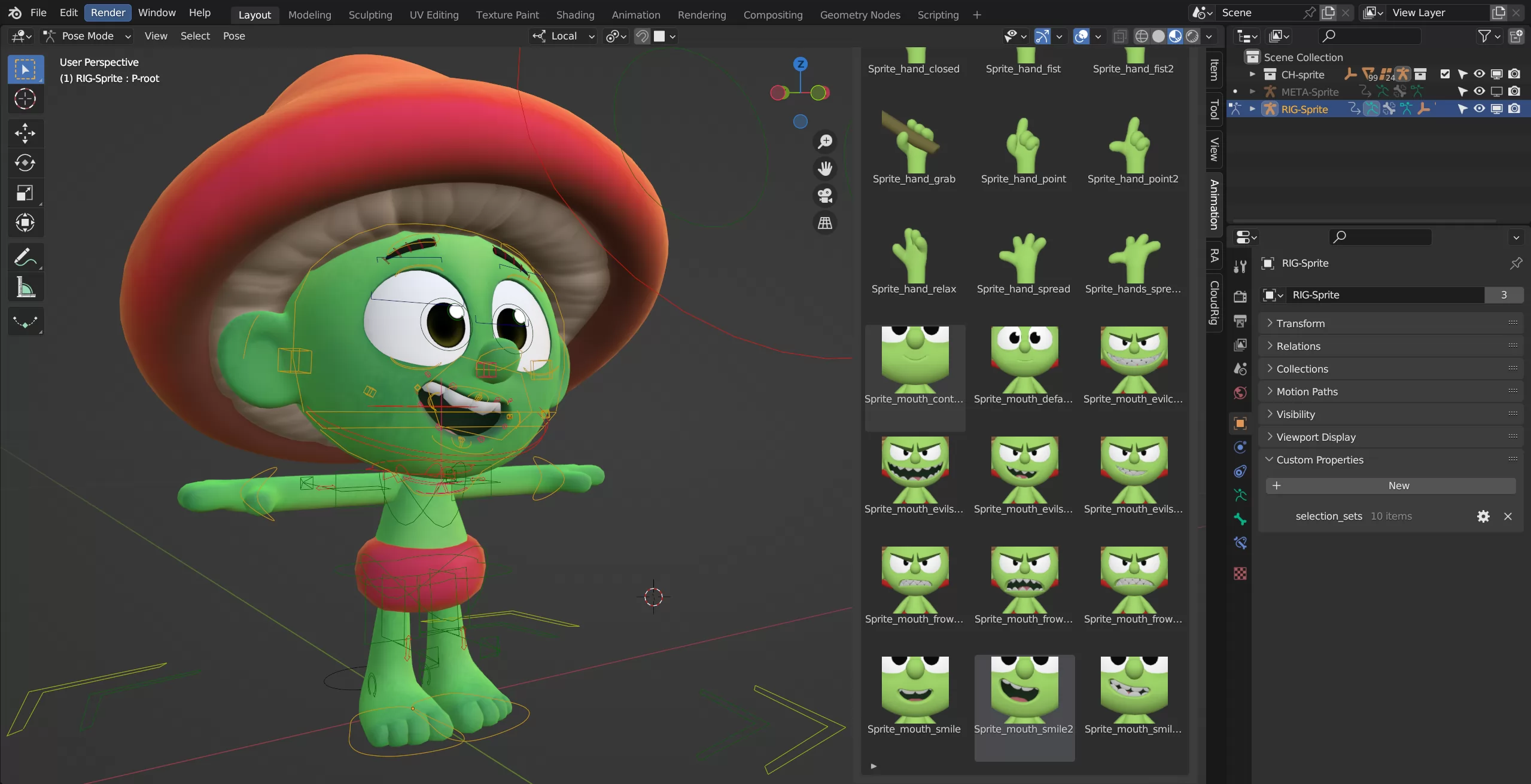Expand the Transform panel
This screenshot has height=784, width=1531.
point(1300,323)
